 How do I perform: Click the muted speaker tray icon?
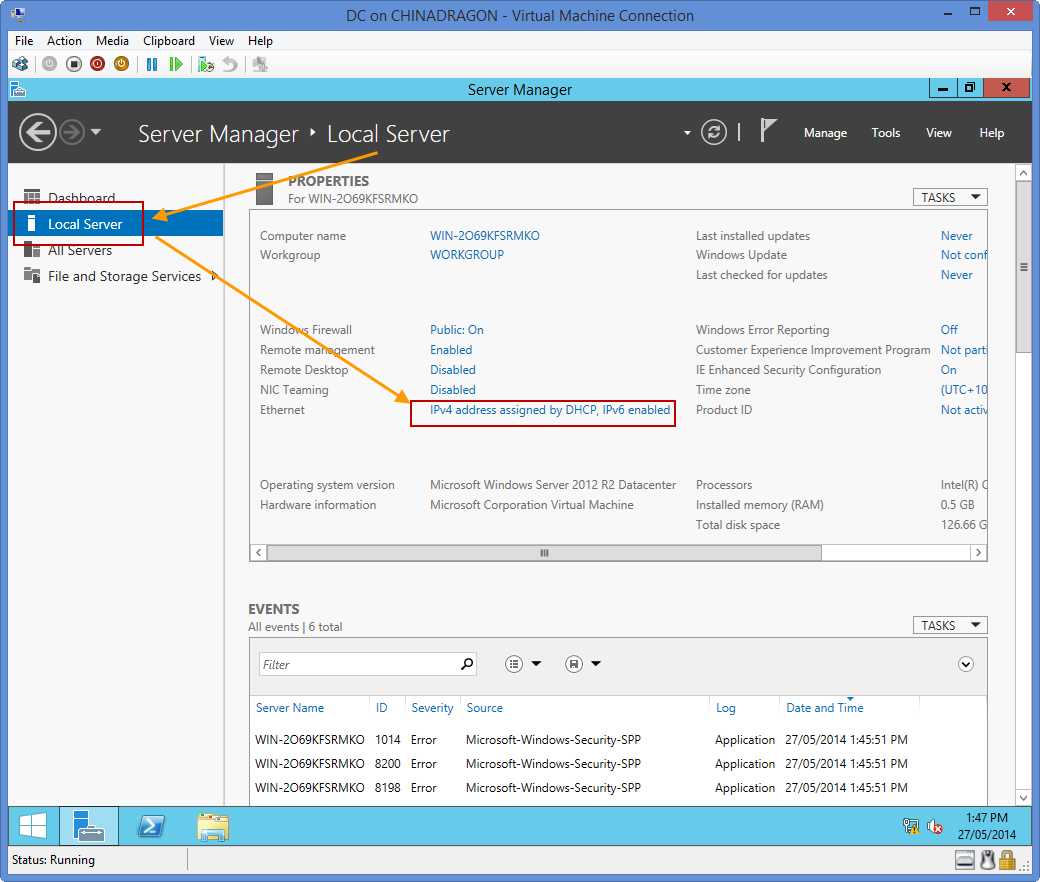(935, 826)
